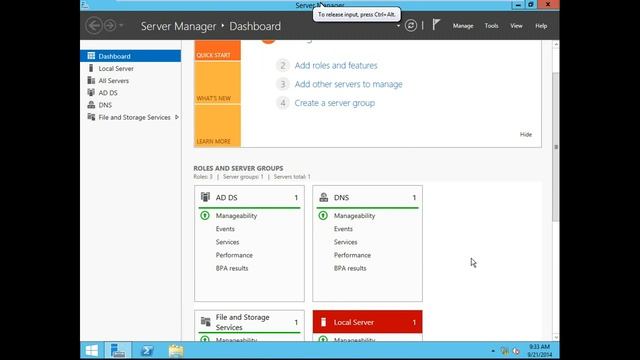The image size is (640, 360).
Task: Click the dashboard vertical scrollbar thumb
Action: coord(556,147)
